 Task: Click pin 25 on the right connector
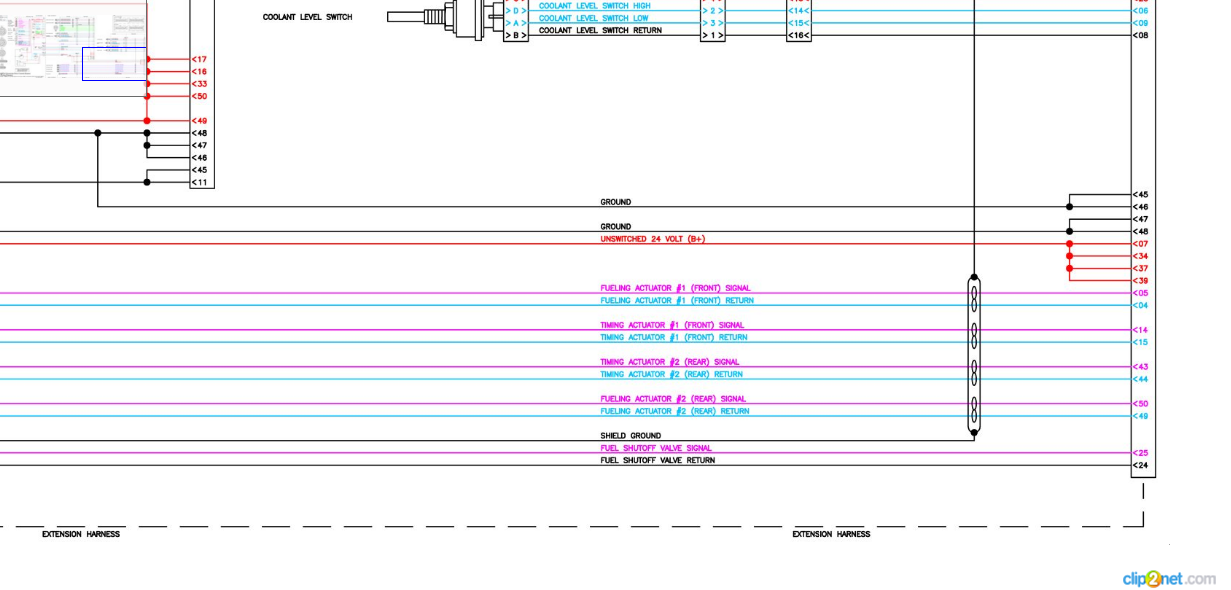[1141, 453]
